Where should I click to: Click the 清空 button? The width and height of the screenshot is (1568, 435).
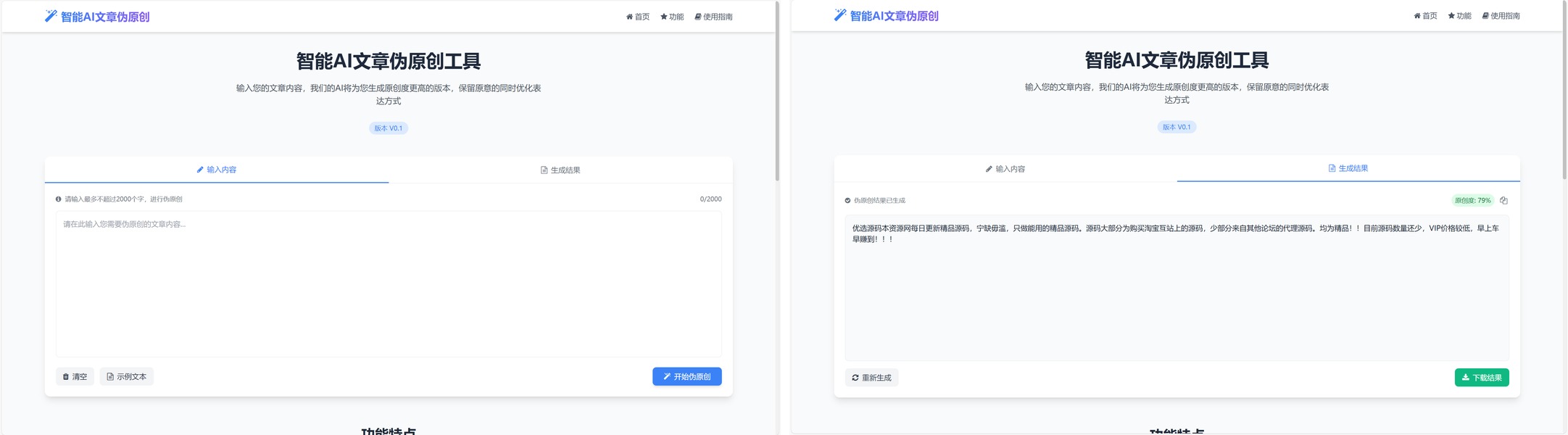(x=75, y=377)
